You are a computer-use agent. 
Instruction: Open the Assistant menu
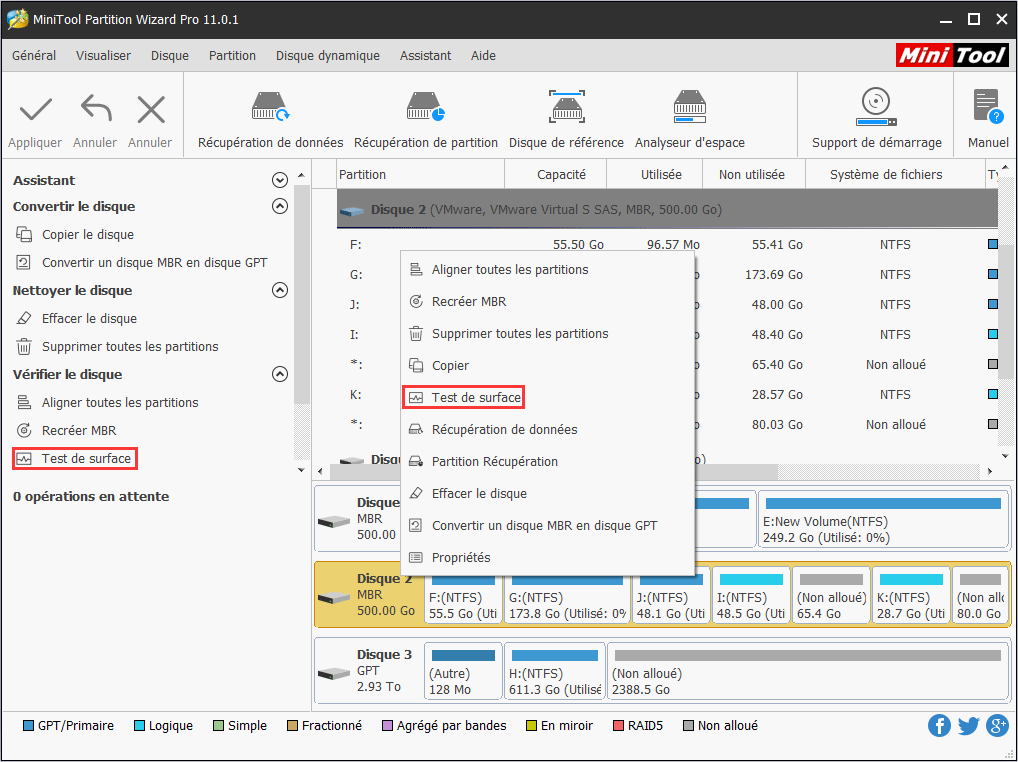coord(425,56)
